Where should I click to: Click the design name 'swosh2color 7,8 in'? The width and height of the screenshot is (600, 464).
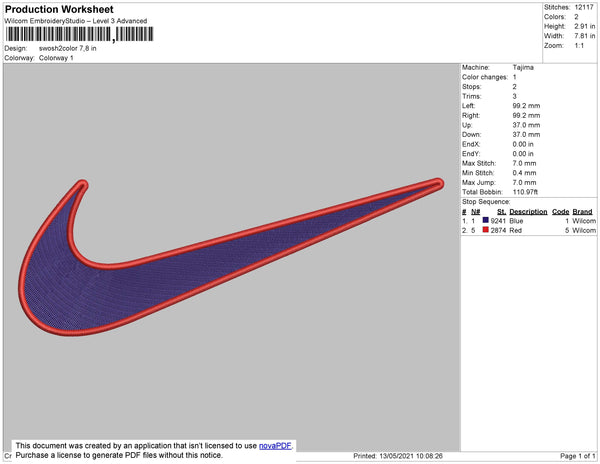coord(68,48)
